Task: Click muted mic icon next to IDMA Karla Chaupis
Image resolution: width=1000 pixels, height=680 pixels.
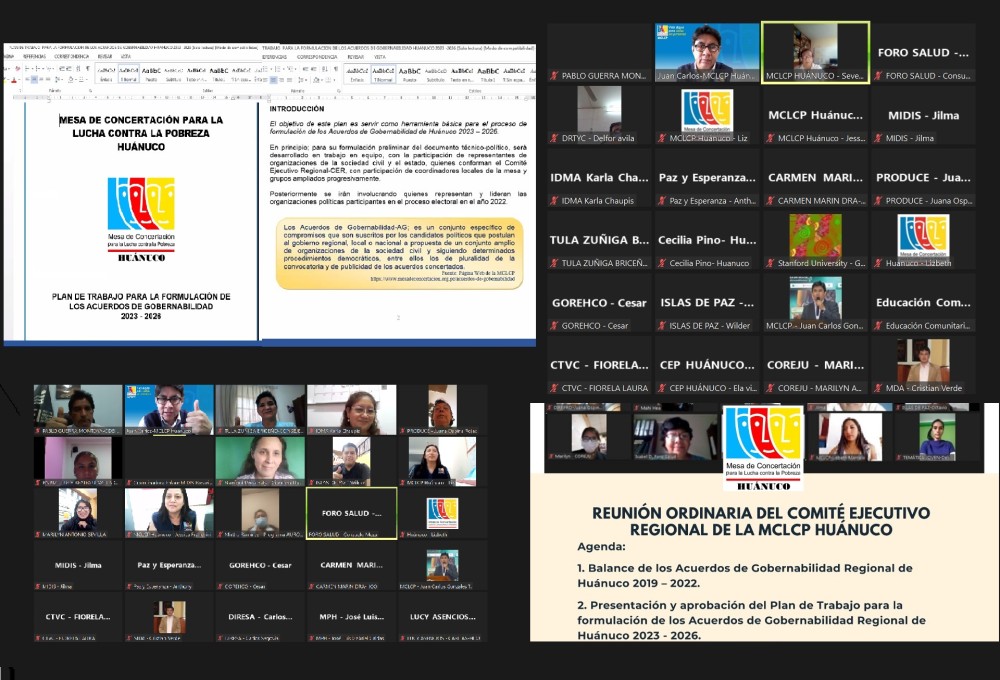Action: tap(554, 201)
